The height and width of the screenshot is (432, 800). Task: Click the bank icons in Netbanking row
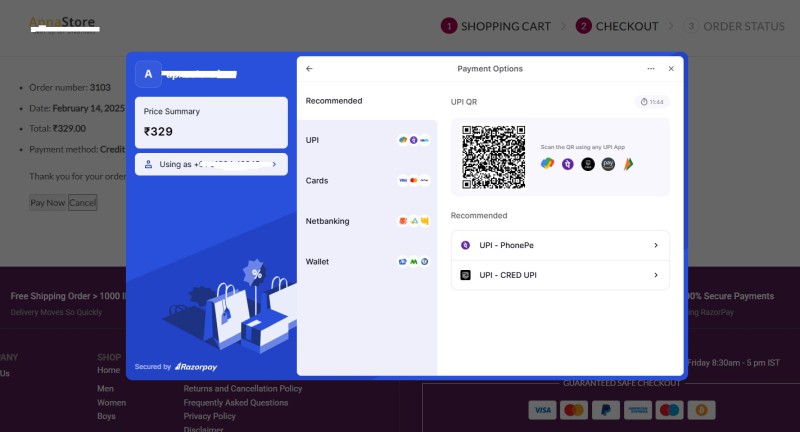(413, 221)
